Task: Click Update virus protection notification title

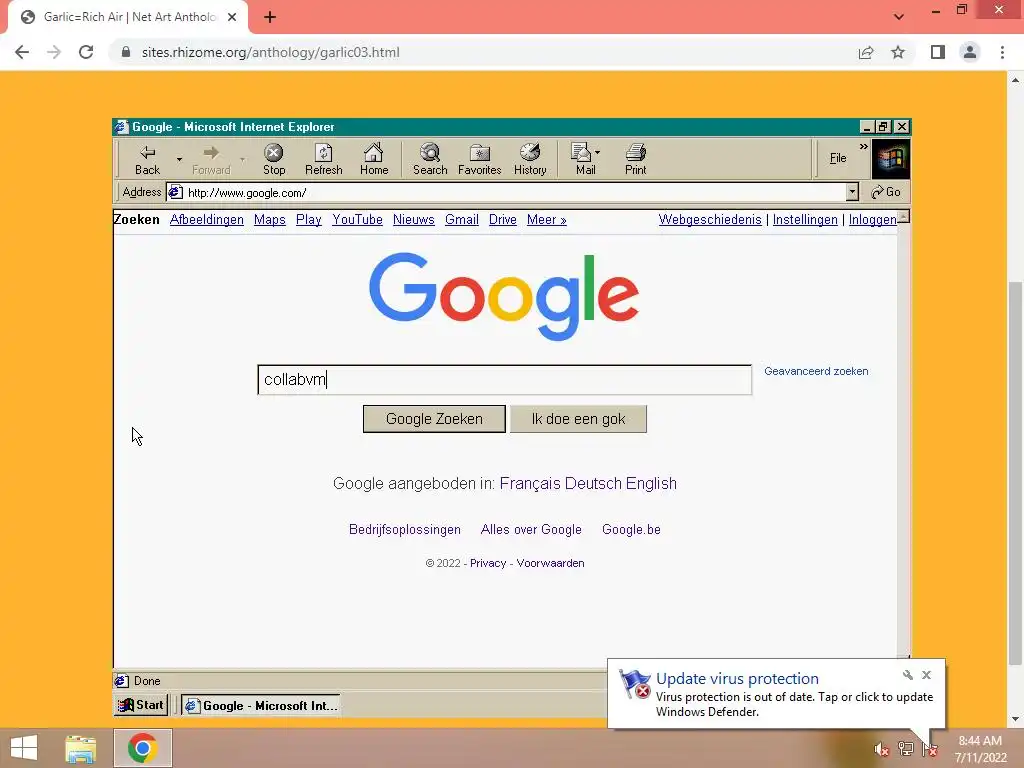Action: point(737,679)
